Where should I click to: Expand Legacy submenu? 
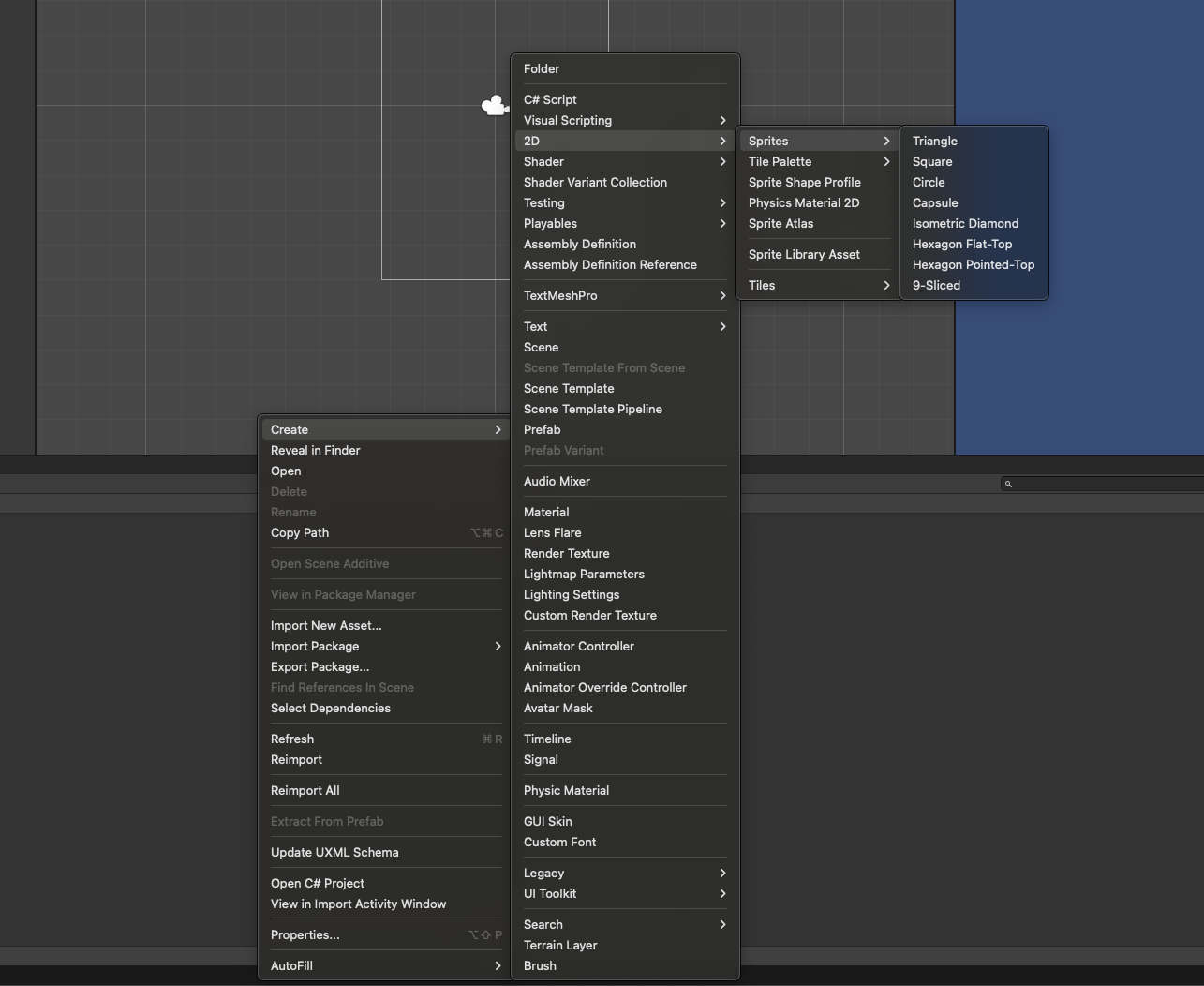[625, 873]
